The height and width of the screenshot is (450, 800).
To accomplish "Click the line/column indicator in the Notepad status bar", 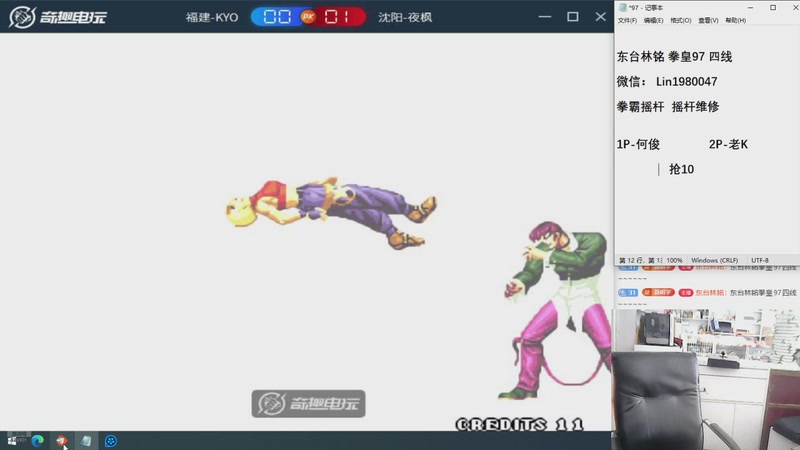I will (640, 260).
